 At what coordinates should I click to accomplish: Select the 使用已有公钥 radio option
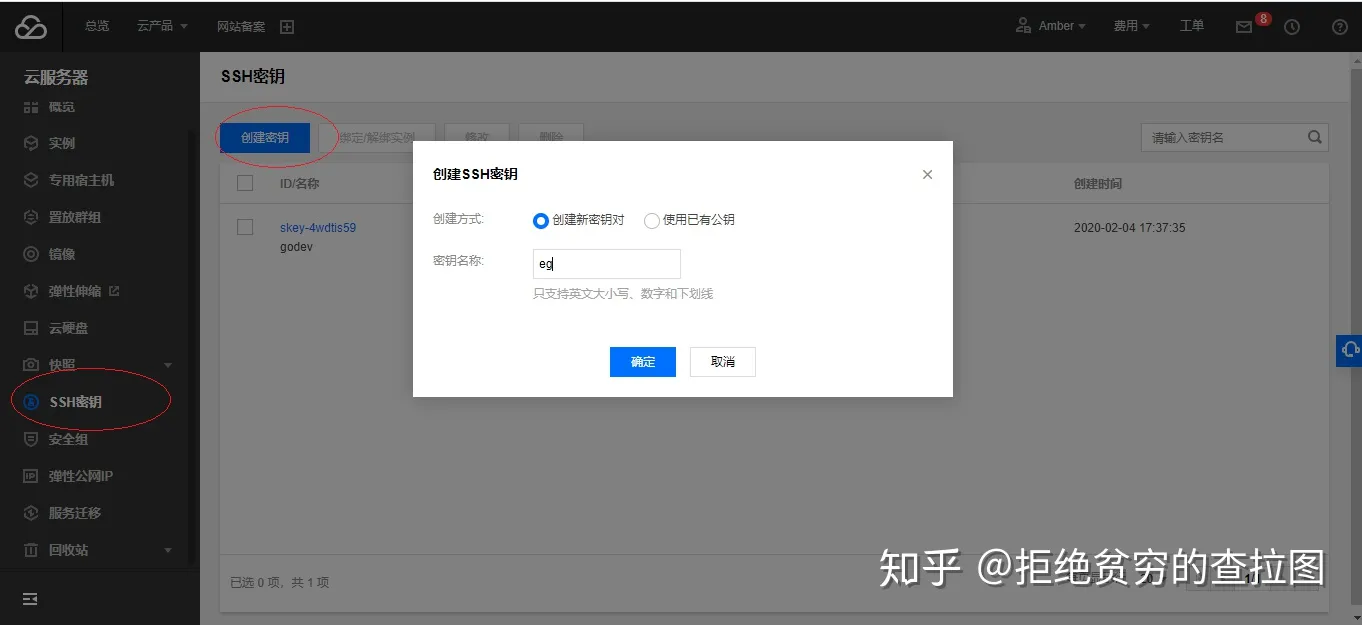[651, 221]
